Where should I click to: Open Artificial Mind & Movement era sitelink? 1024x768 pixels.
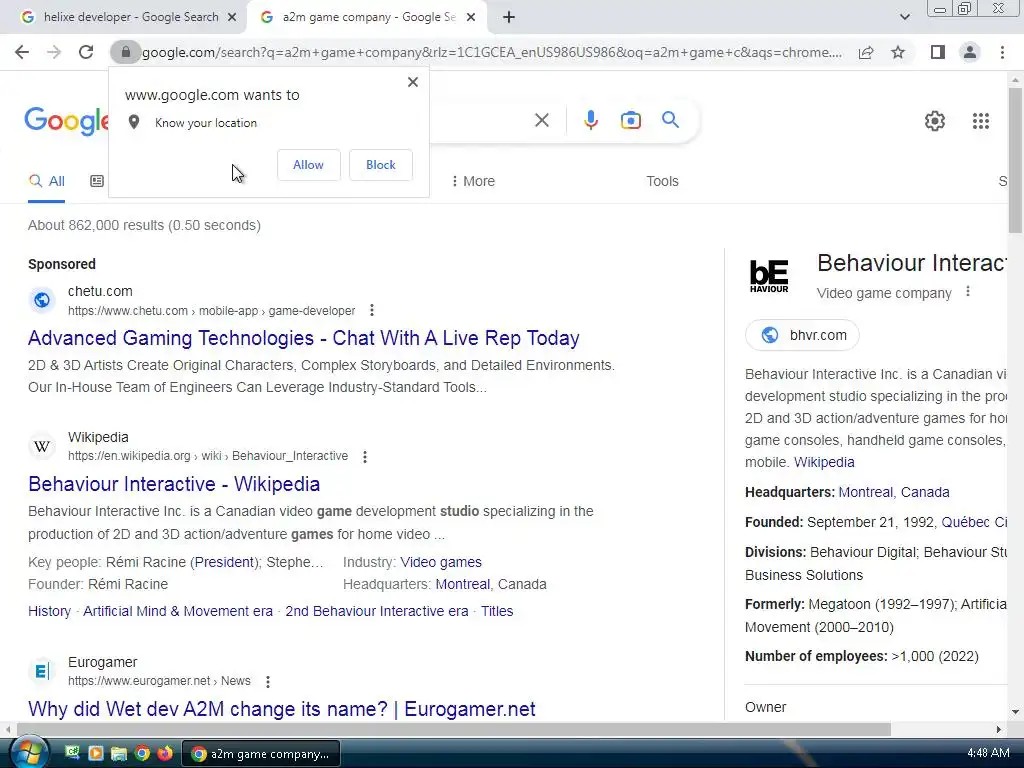[178, 611]
